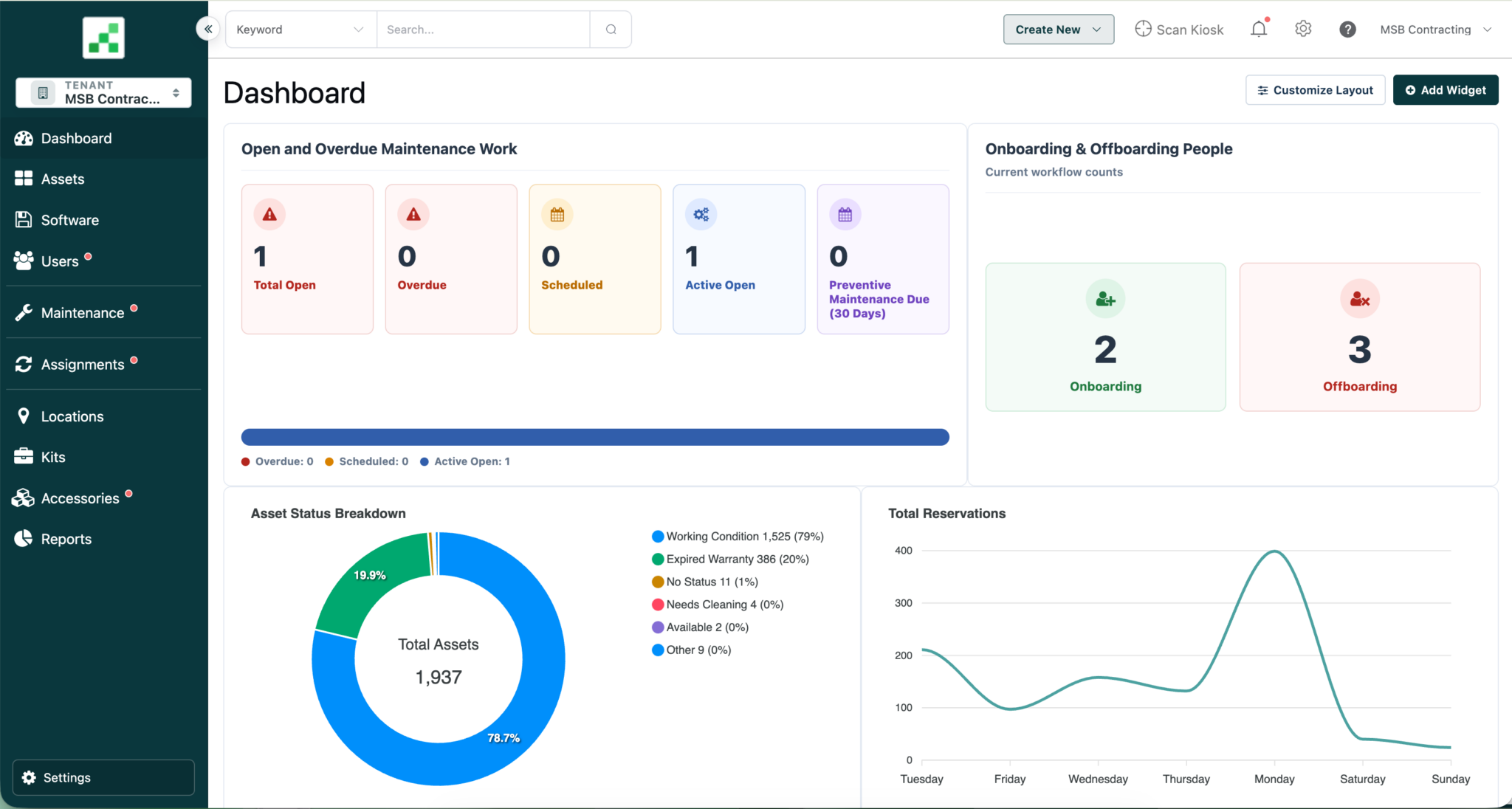Click the Users group icon in sidebar
The width and height of the screenshot is (1512, 809).
pos(24,261)
